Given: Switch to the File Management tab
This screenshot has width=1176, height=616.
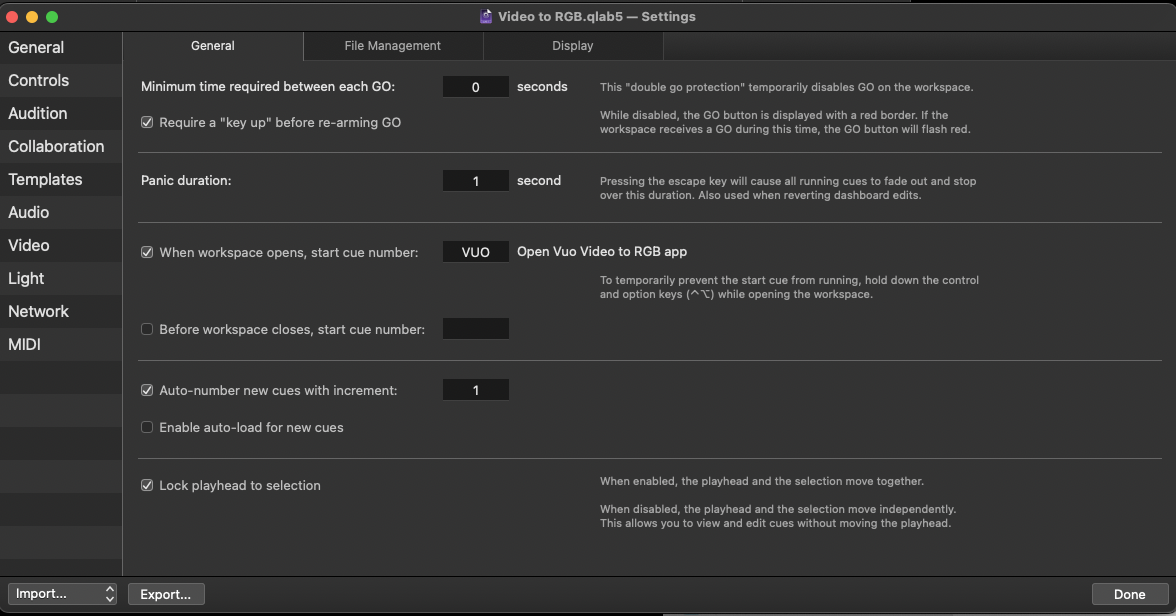Looking at the screenshot, I should tap(392, 46).
